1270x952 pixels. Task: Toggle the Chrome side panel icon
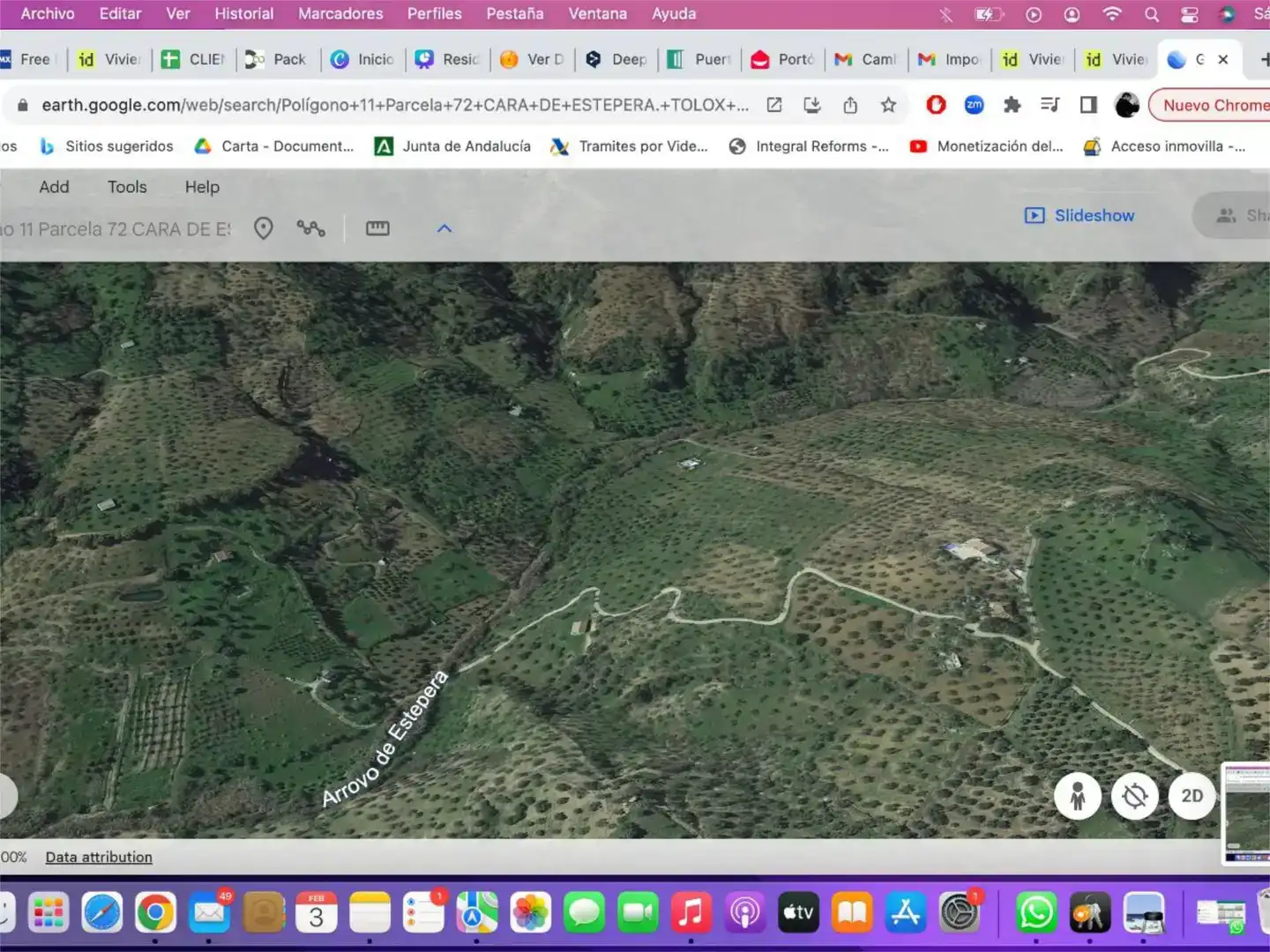[1088, 105]
